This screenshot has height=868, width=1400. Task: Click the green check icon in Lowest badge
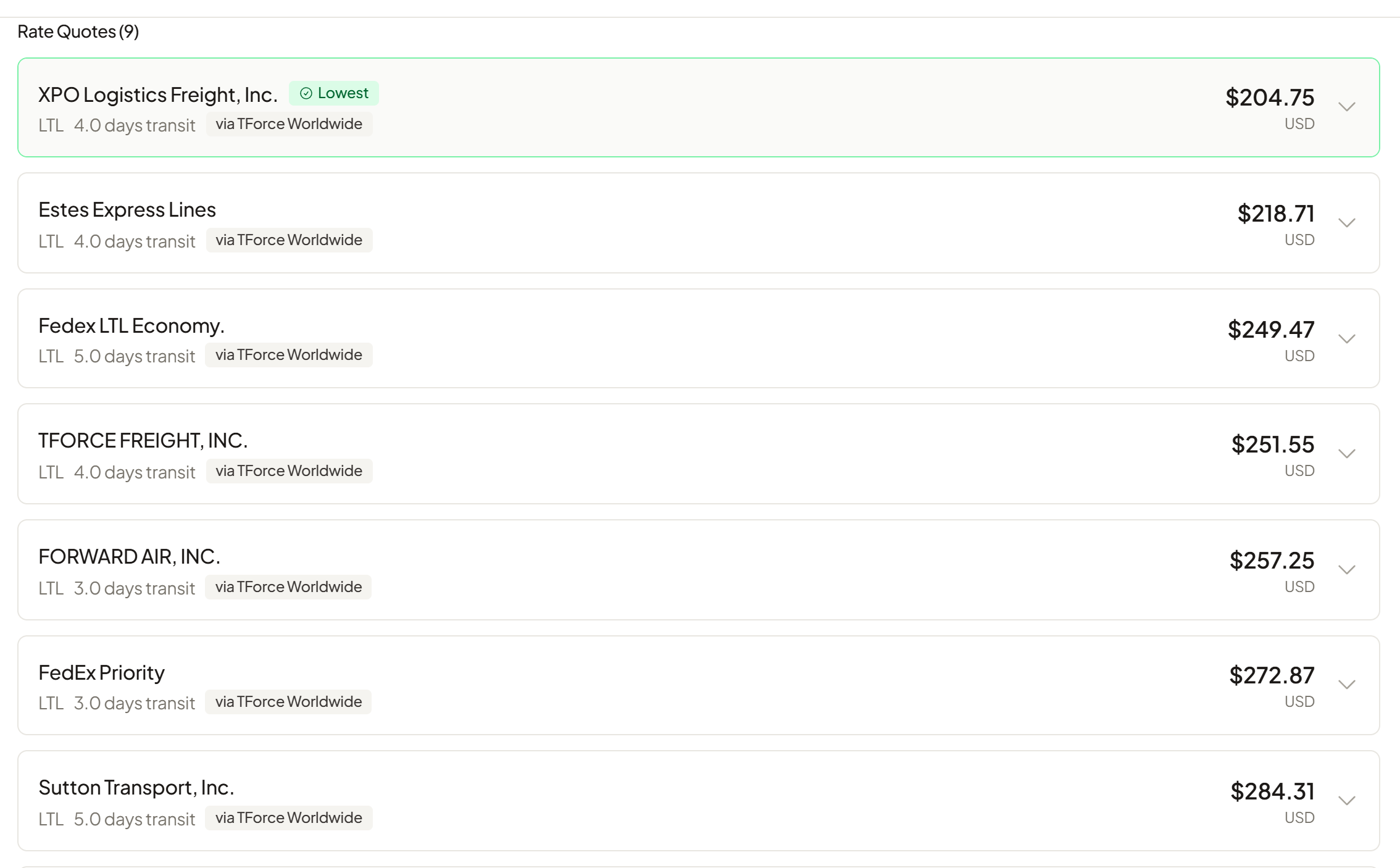point(306,93)
